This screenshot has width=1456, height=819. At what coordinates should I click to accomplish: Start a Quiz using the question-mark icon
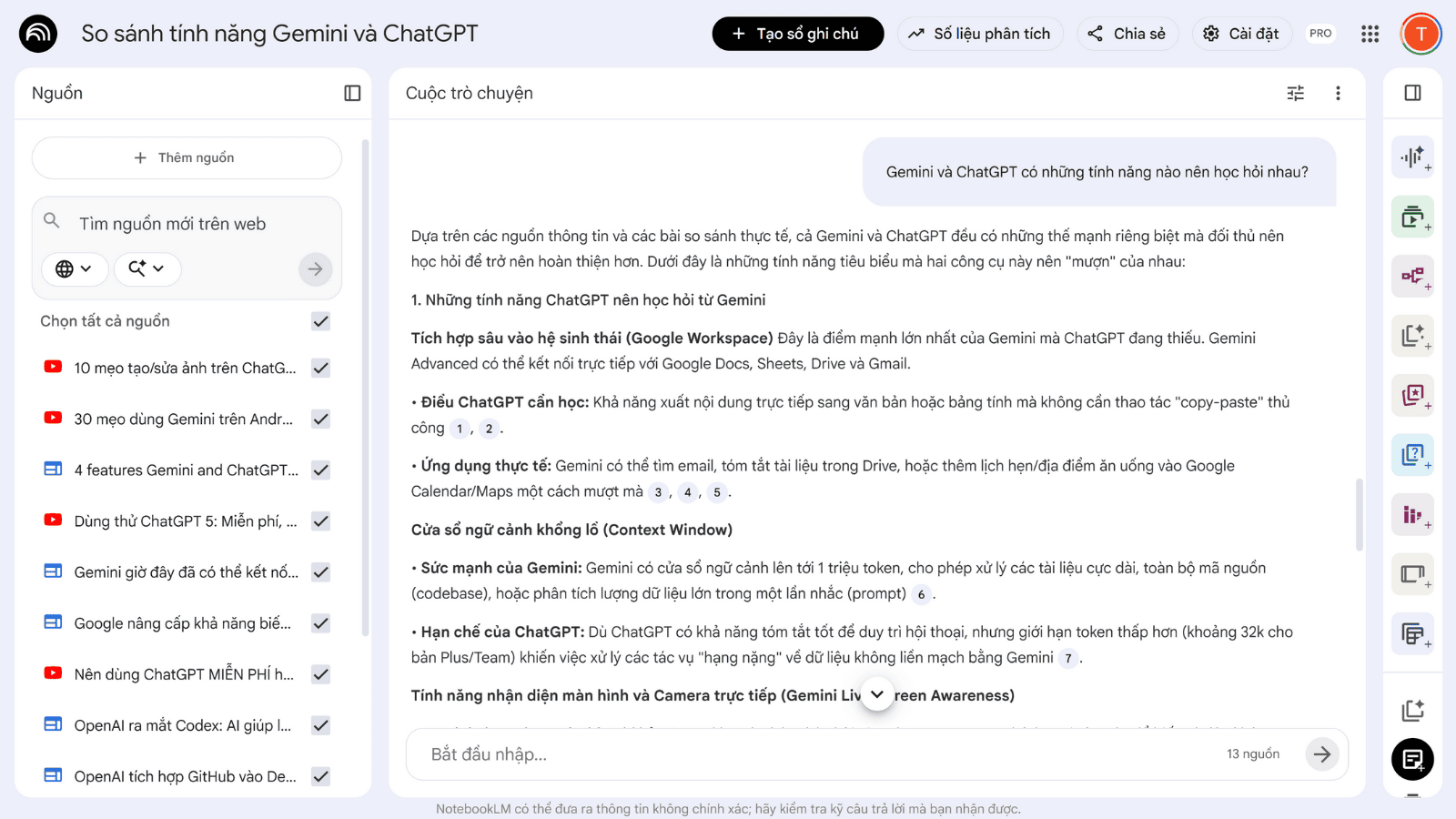pos(1412,455)
